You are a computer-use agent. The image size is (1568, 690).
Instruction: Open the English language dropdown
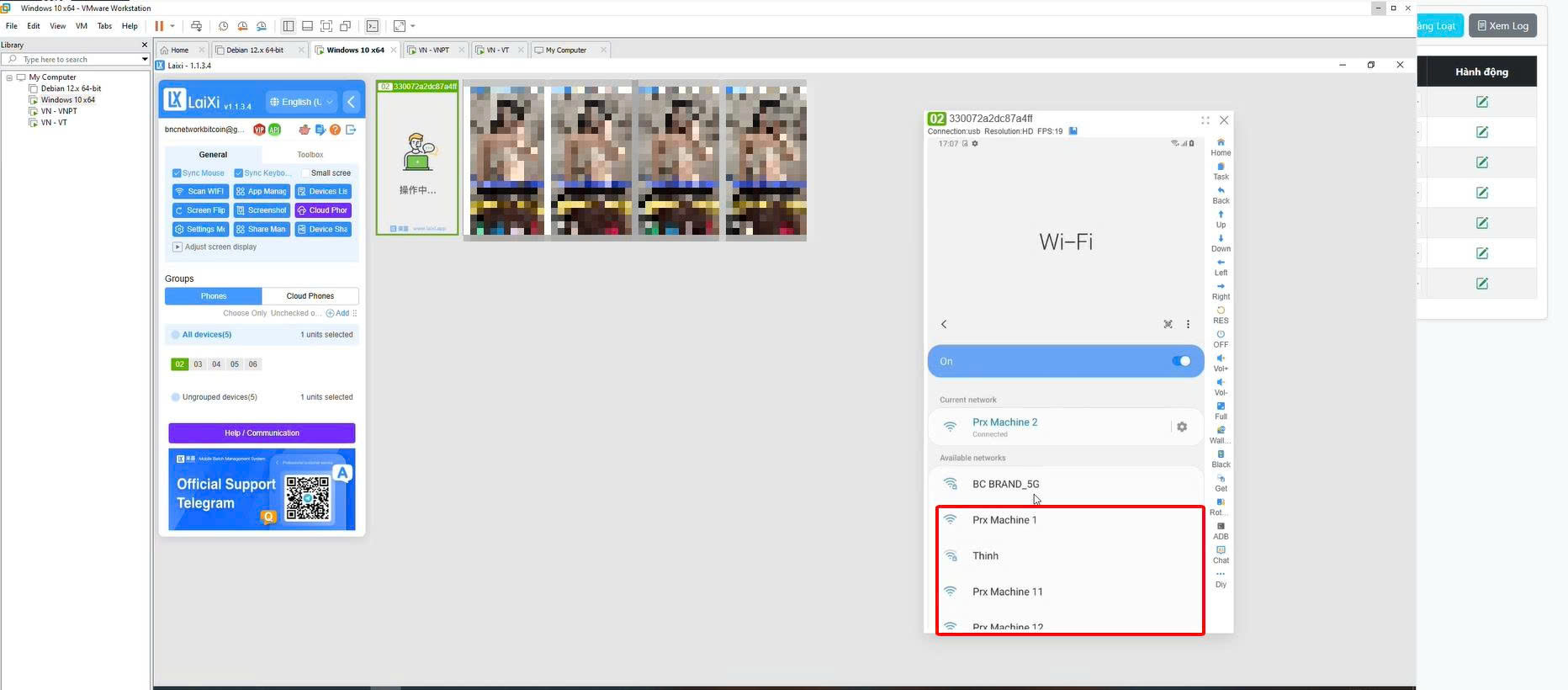point(301,102)
